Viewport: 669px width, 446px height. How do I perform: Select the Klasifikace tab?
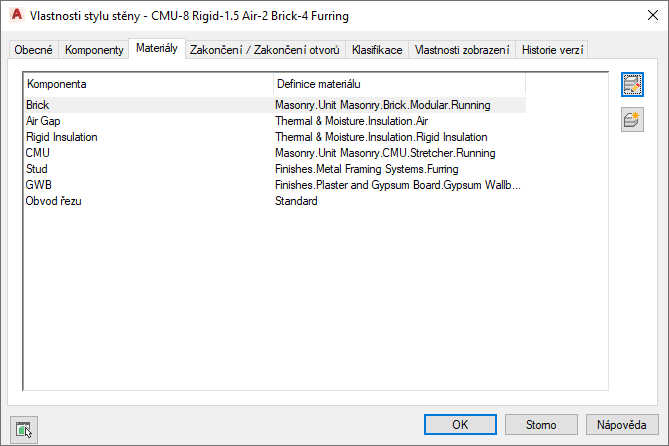coord(377,50)
